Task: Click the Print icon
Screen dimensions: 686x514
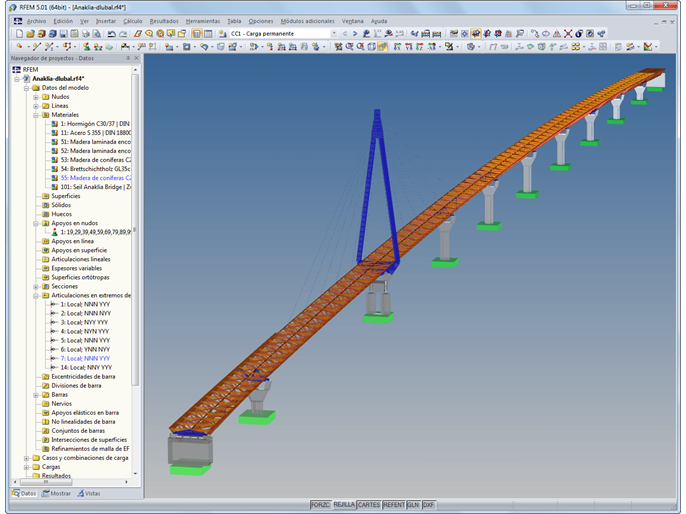Action: (x=86, y=34)
